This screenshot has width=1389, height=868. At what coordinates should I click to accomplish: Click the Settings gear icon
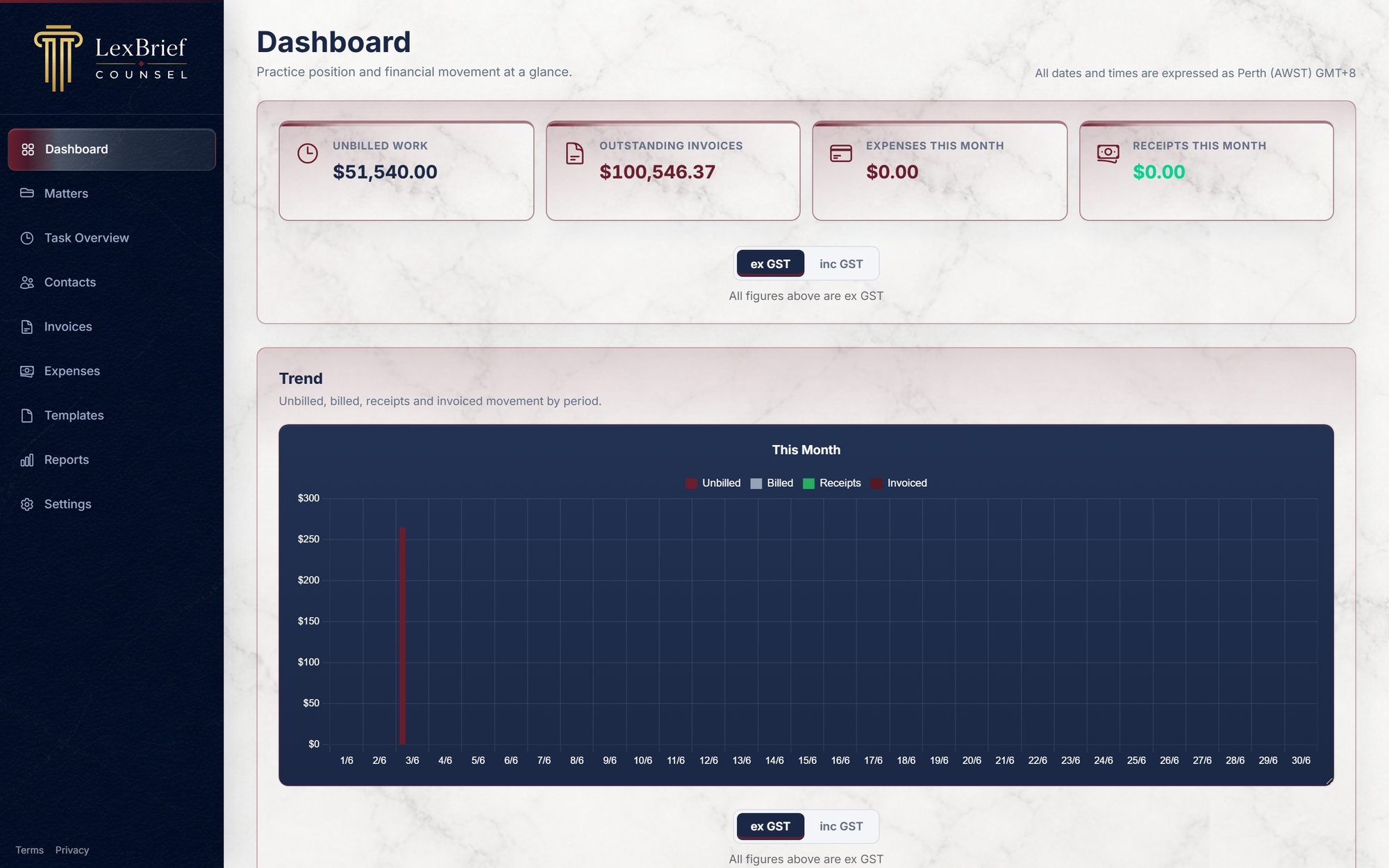point(27,504)
